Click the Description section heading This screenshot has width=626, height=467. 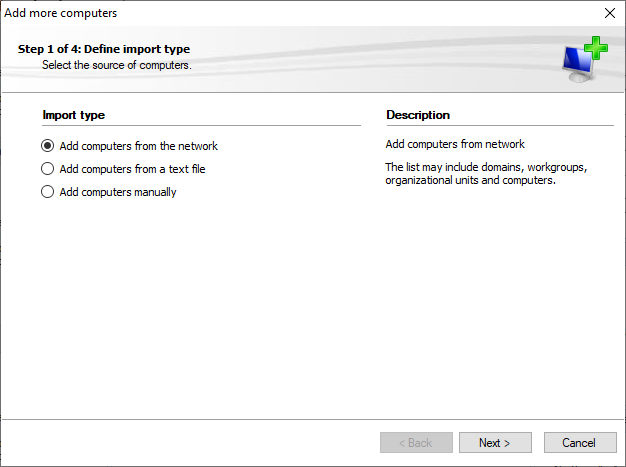point(418,115)
